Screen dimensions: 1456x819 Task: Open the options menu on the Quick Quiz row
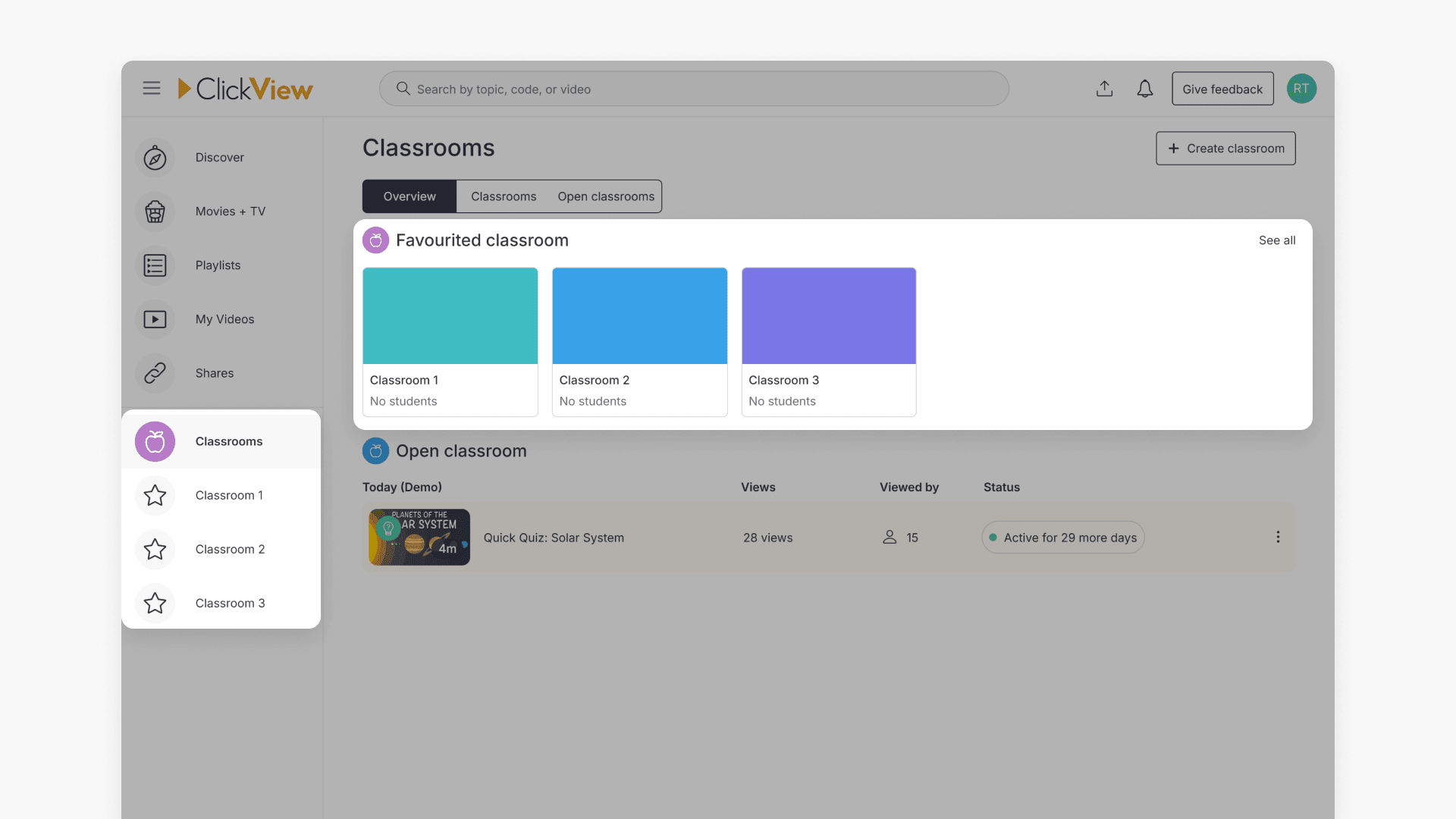point(1278,537)
